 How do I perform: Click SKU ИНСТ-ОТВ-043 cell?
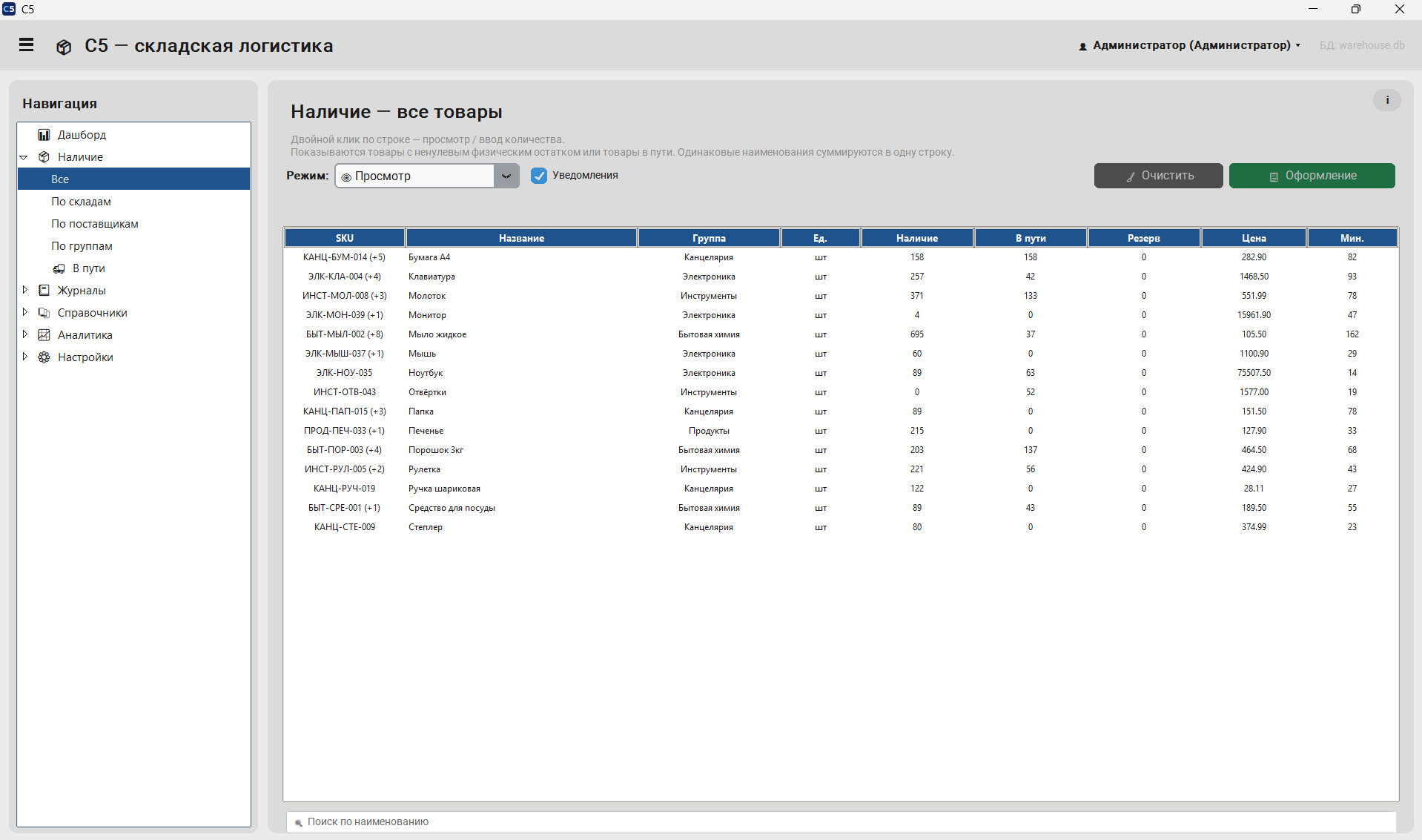(x=345, y=392)
